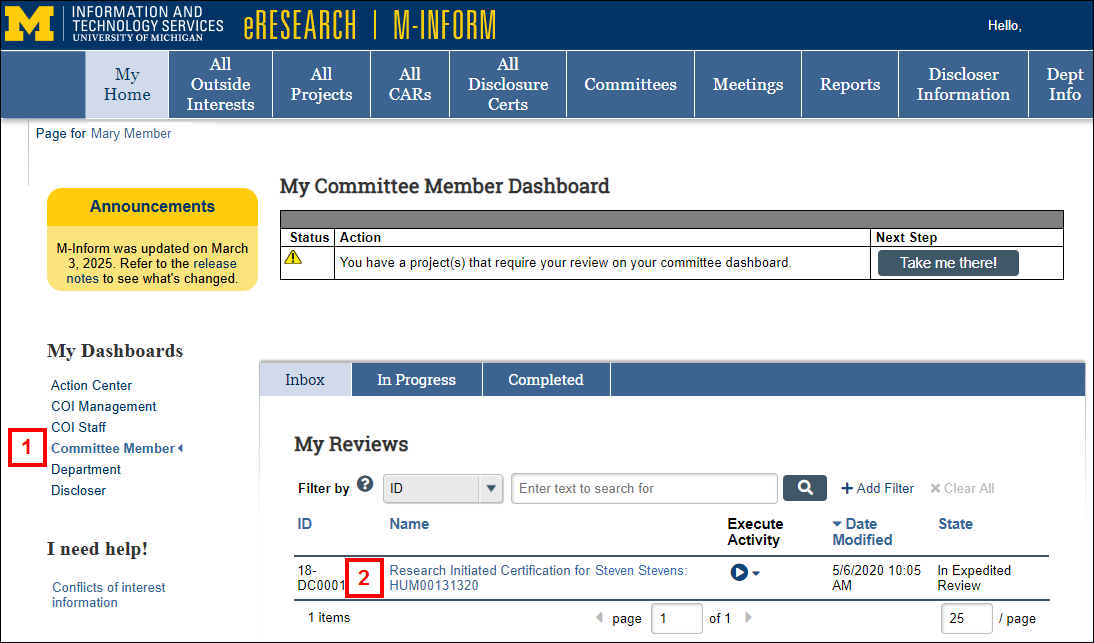Viewport: 1094px width, 643px height.
Task: Add a filter using the plus icon
Action: [x=847, y=488]
